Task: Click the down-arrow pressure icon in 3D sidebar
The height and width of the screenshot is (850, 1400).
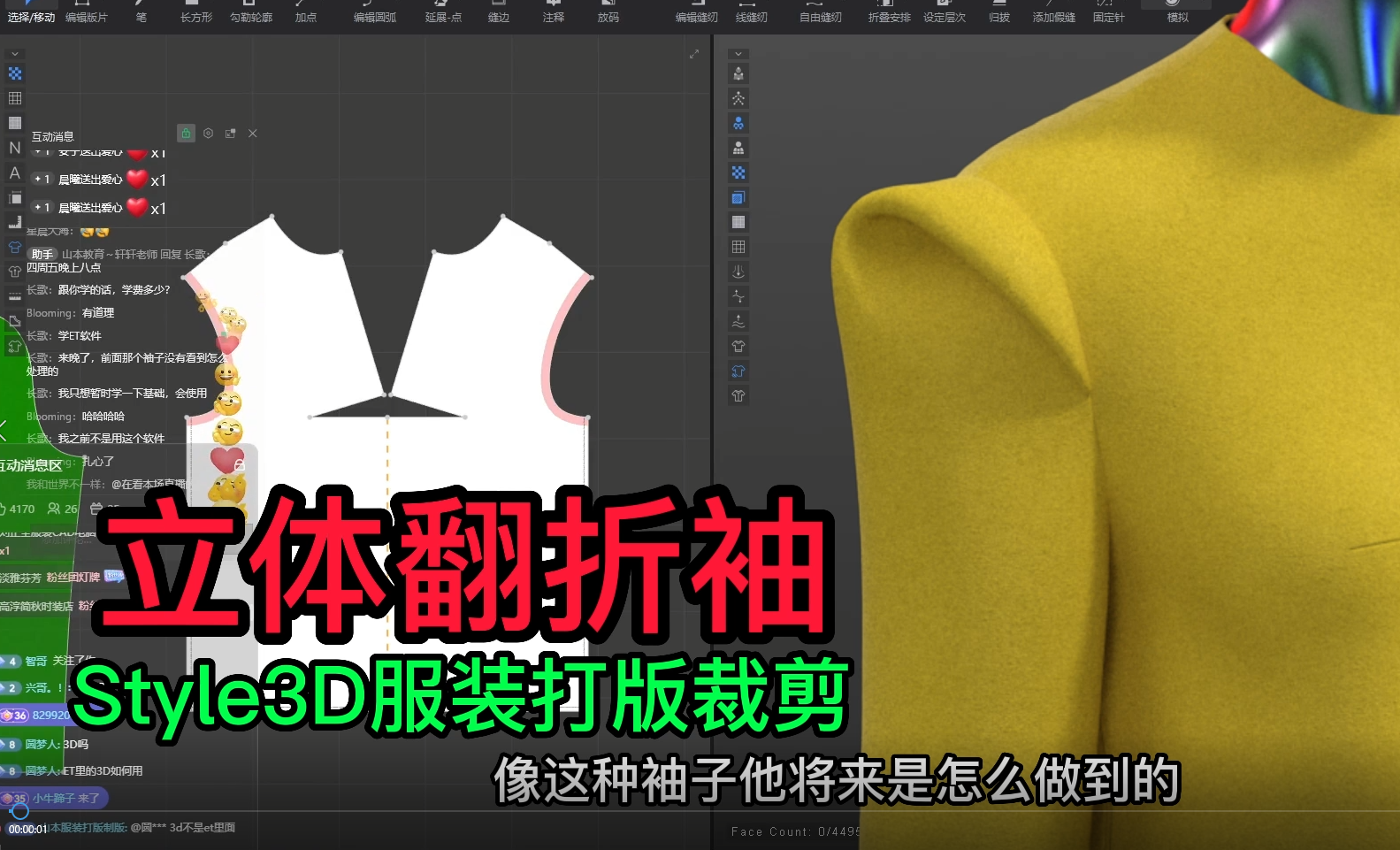Action: pos(738,272)
